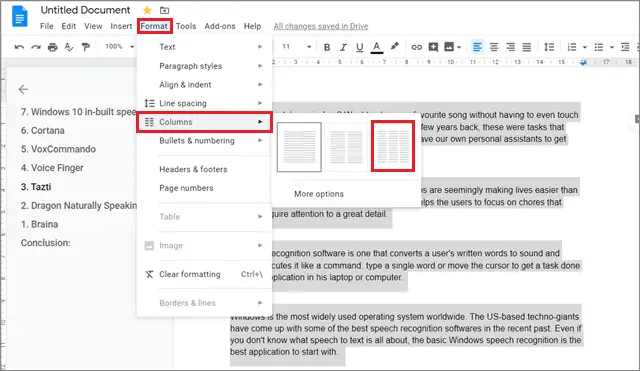Open numbered list dropdown arrow
The width and height of the screenshot is (640, 371).
[x=584, y=47]
